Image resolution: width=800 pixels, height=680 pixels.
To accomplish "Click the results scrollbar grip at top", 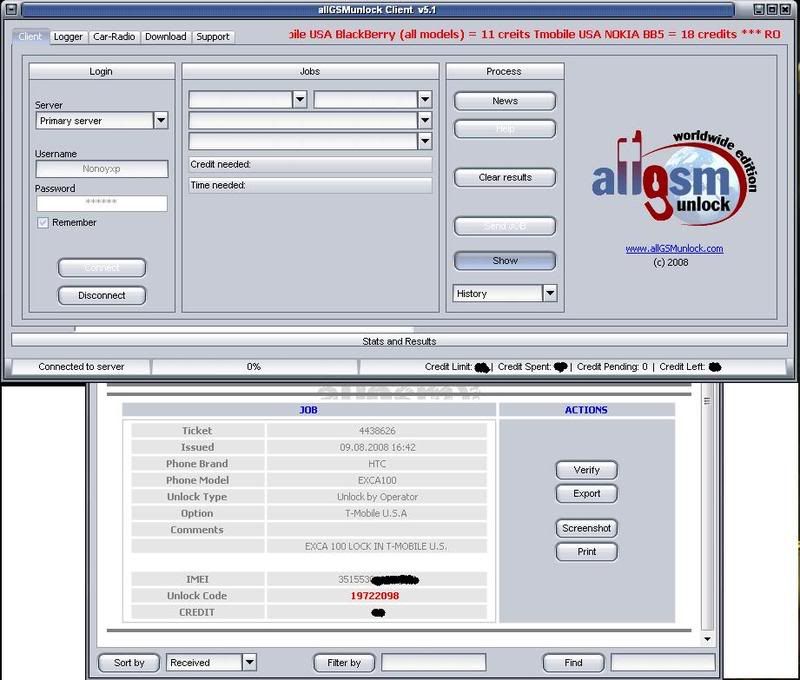I will 707,401.
